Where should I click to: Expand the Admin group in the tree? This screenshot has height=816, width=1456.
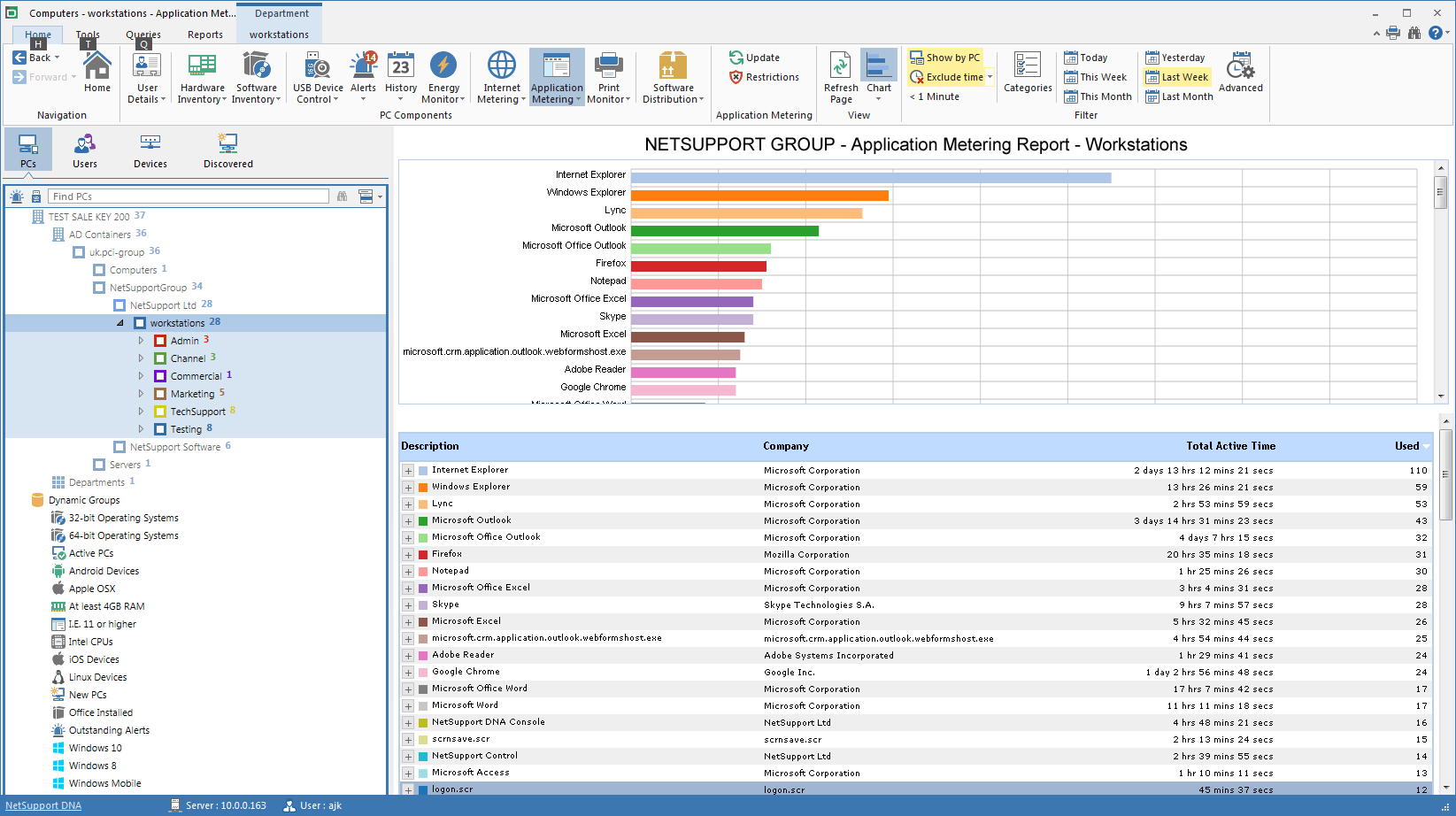click(141, 340)
